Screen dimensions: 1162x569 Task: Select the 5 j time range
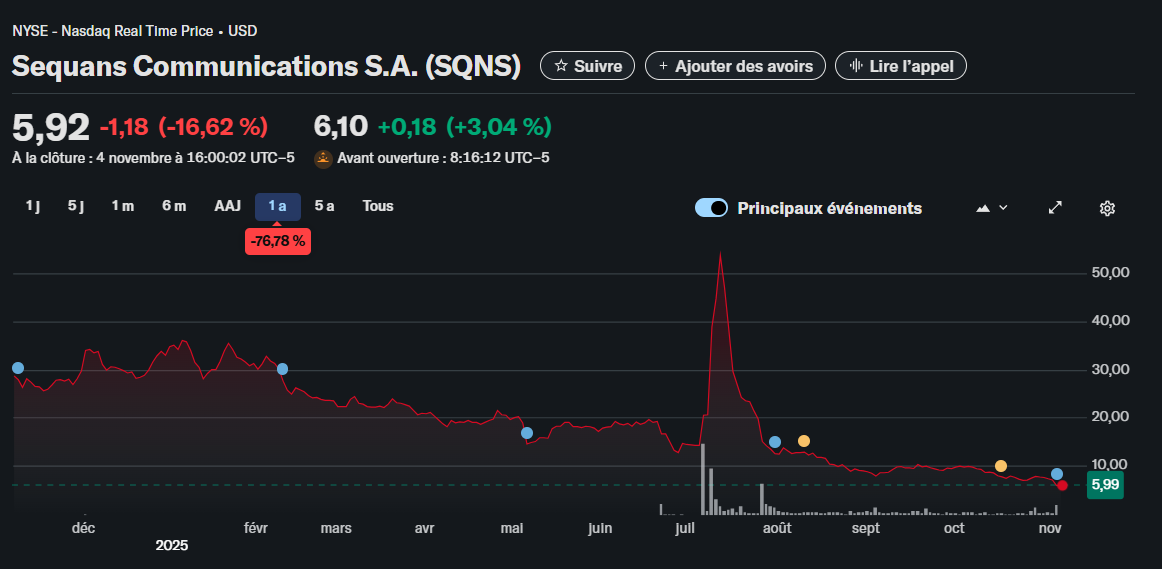click(x=76, y=206)
